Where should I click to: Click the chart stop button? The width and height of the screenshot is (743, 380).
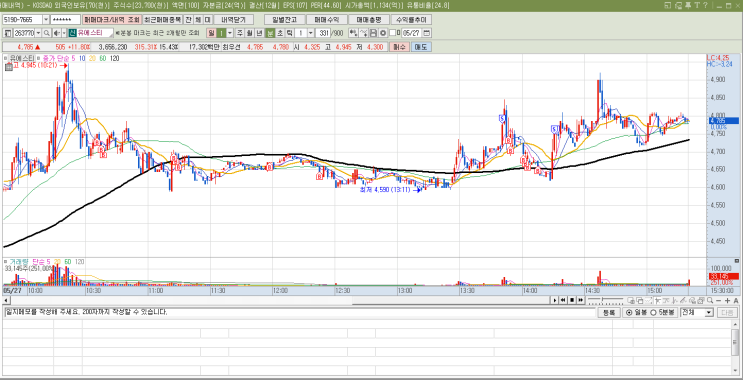pos(572,300)
